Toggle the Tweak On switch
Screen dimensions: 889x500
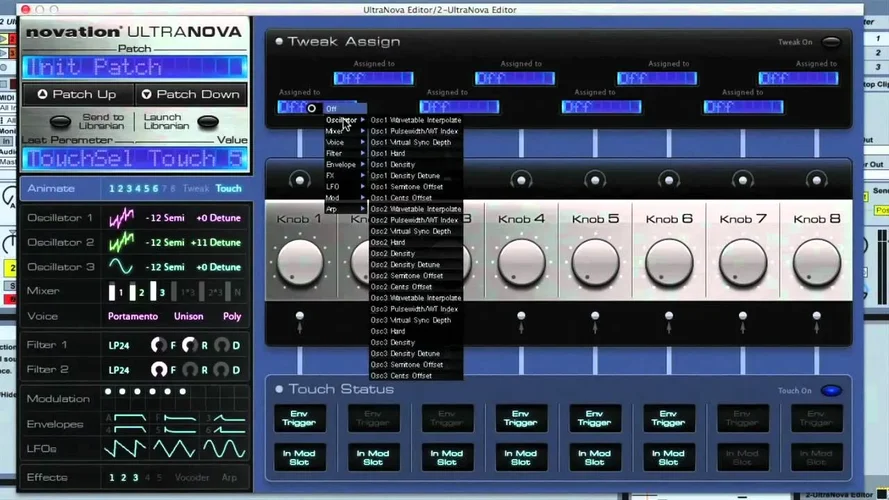point(831,42)
